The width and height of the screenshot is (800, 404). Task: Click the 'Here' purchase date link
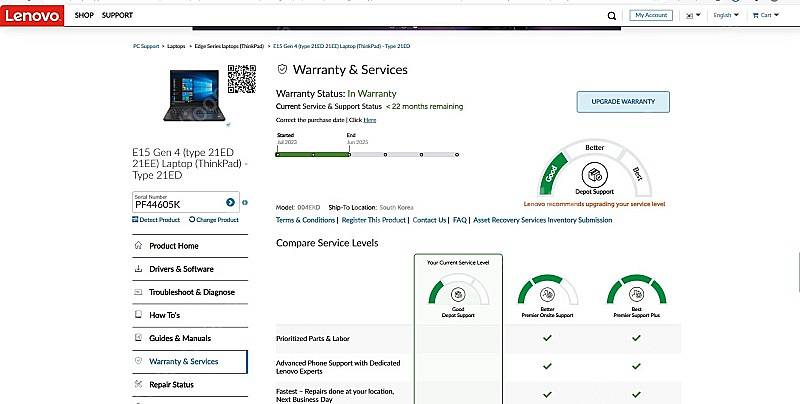click(370, 120)
